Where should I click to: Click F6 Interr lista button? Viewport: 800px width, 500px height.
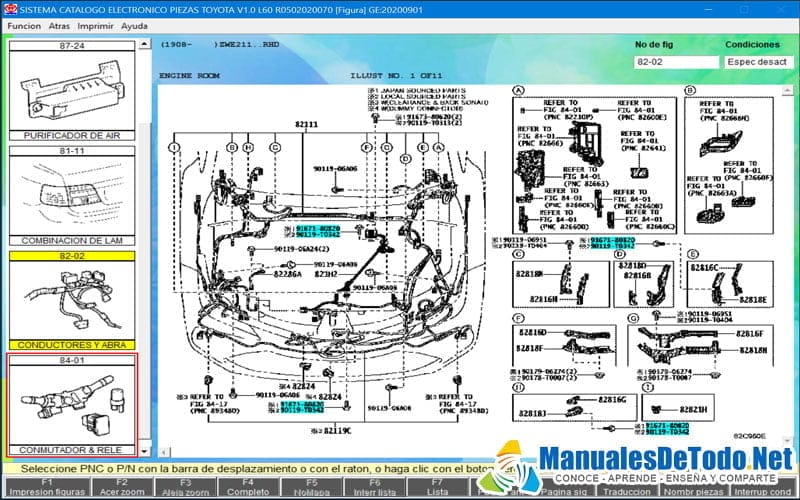[374, 487]
